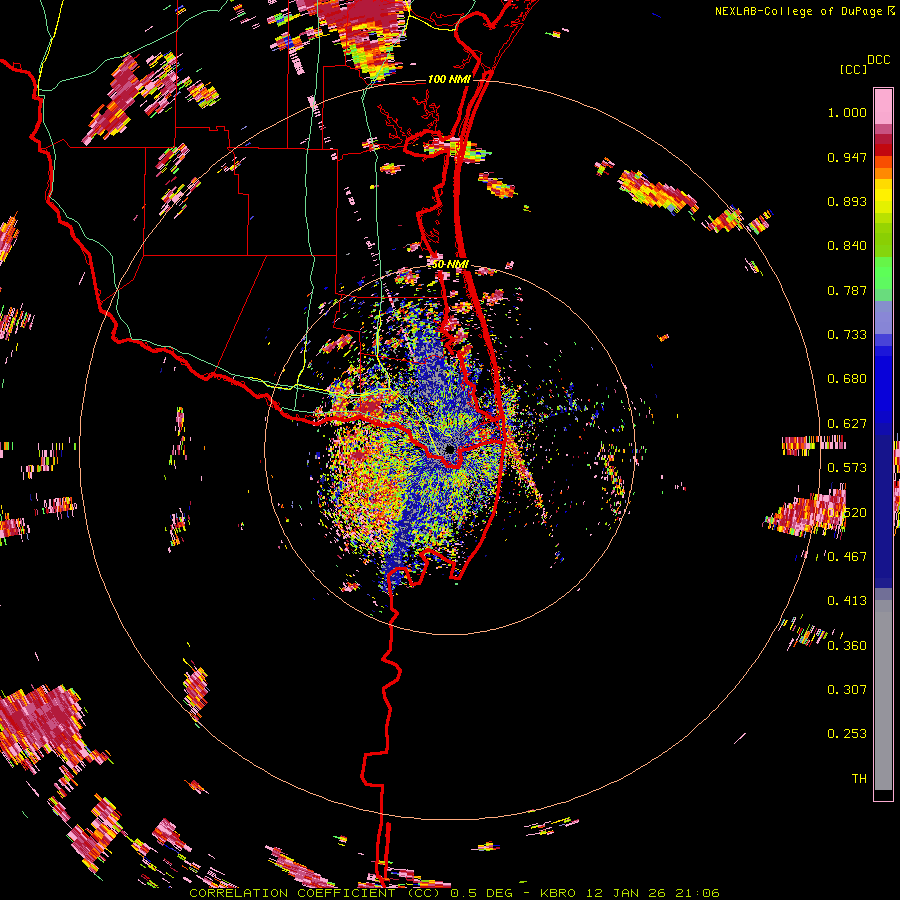Image resolution: width=900 pixels, height=900 pixels.
Task: Click the 100 NMI range ring label
Action: click(x=449, y=79)
